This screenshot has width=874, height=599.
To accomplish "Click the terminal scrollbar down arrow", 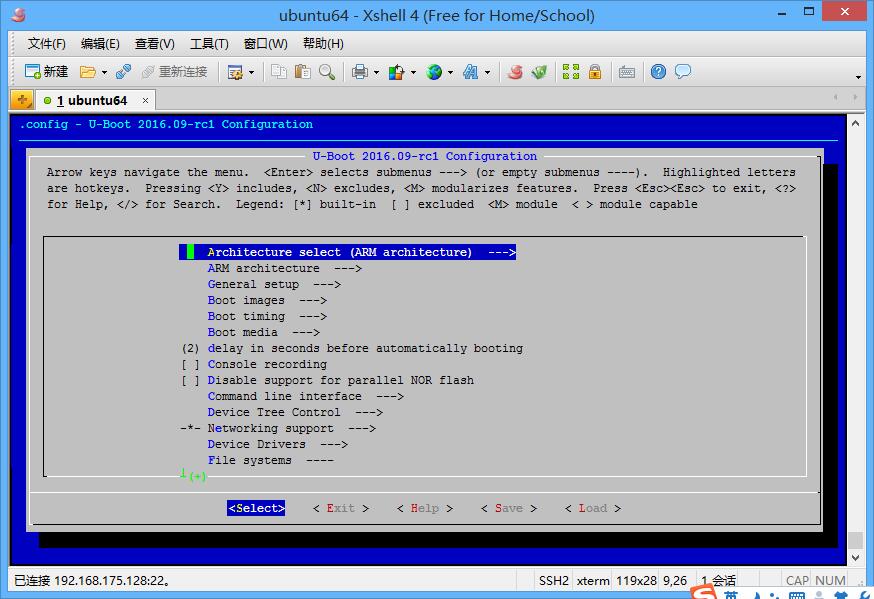I will pyautogui.click(x=856, y=558).
